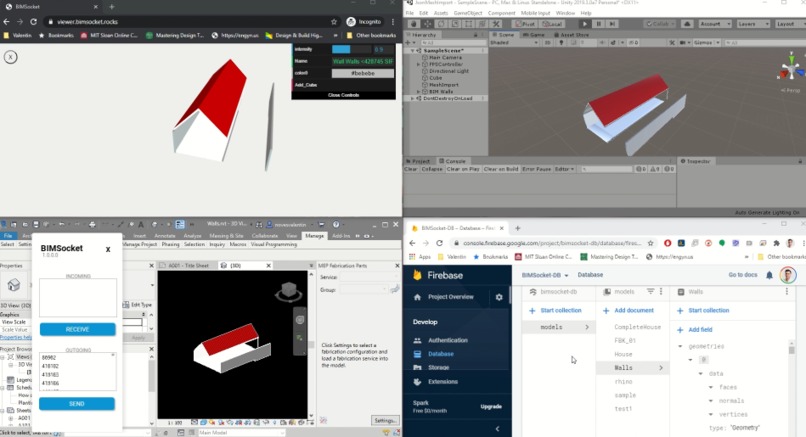
Task: Start Play mode in Unity
Action: click(584, 24)
